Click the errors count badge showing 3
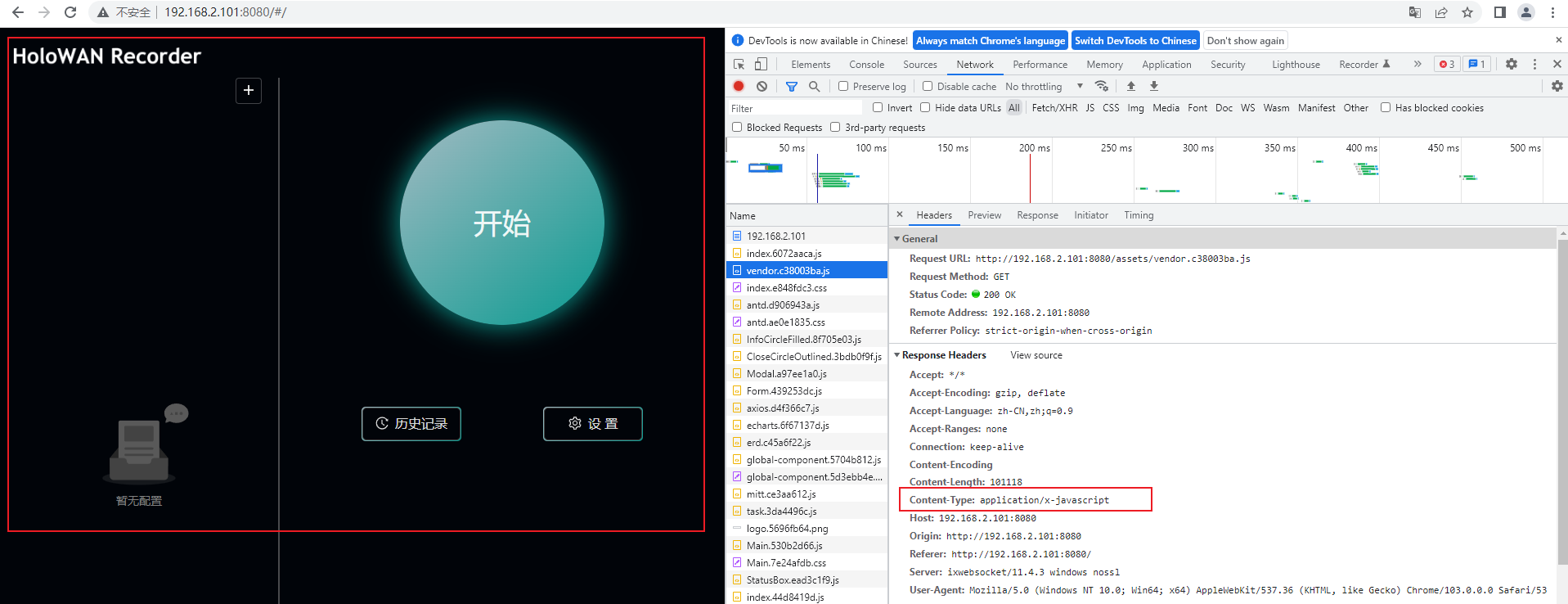The height and width of the screenshot is (604, 1568). click(1447, 64)
